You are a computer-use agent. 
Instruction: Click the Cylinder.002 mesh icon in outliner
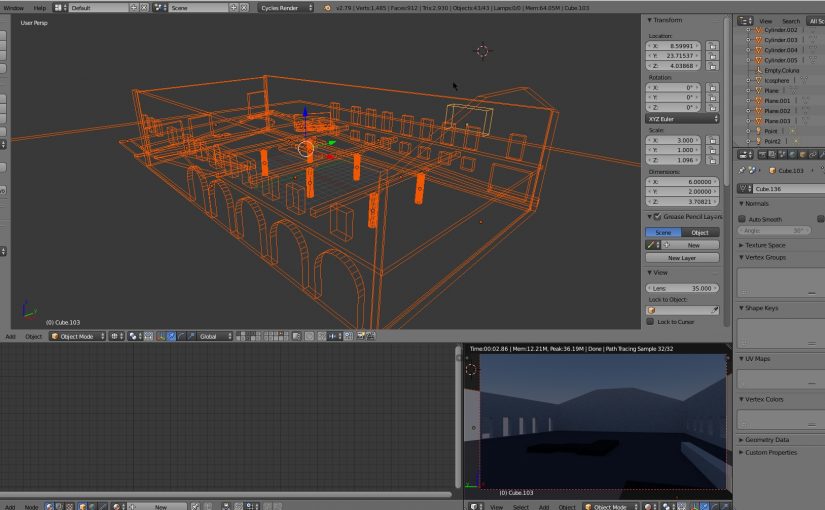[x=757, y=30]
